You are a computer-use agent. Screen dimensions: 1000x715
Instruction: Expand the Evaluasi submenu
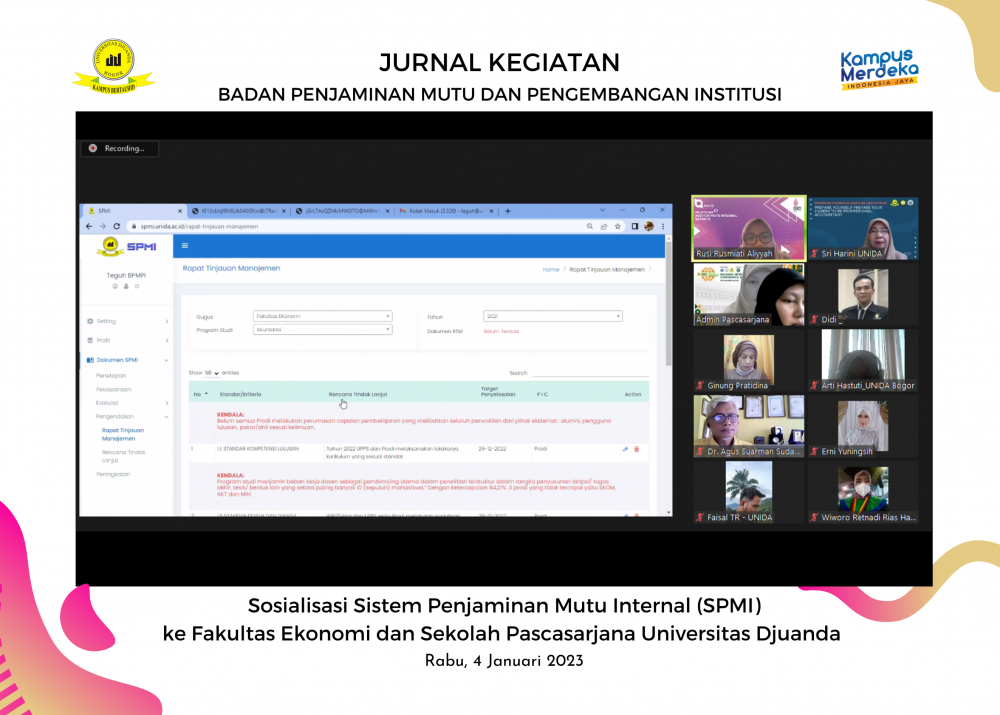pos(167,403)
